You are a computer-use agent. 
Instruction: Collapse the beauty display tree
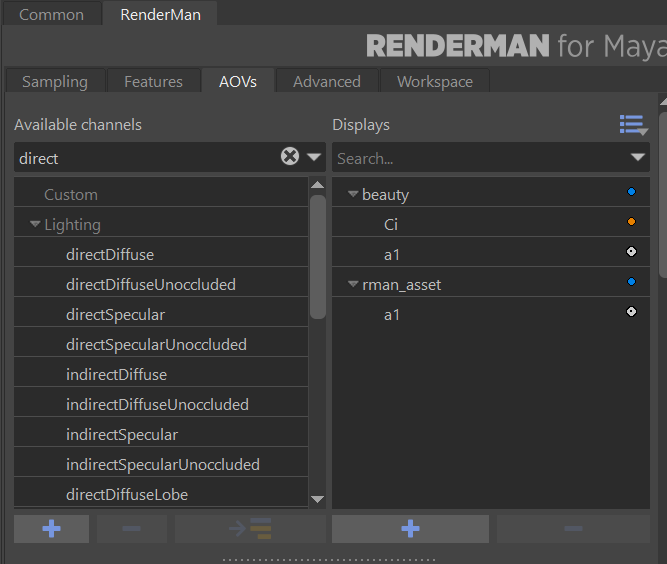tap(353, 194)
